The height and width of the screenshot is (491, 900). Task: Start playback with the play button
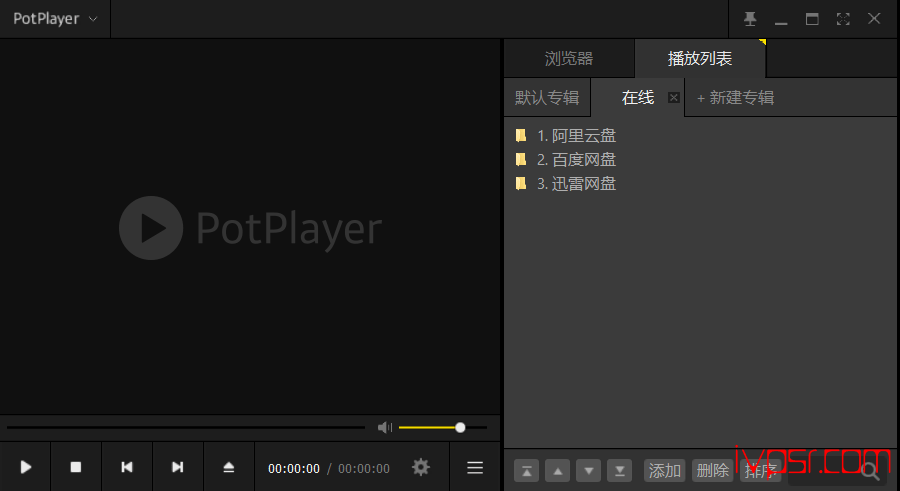[25, 467]
